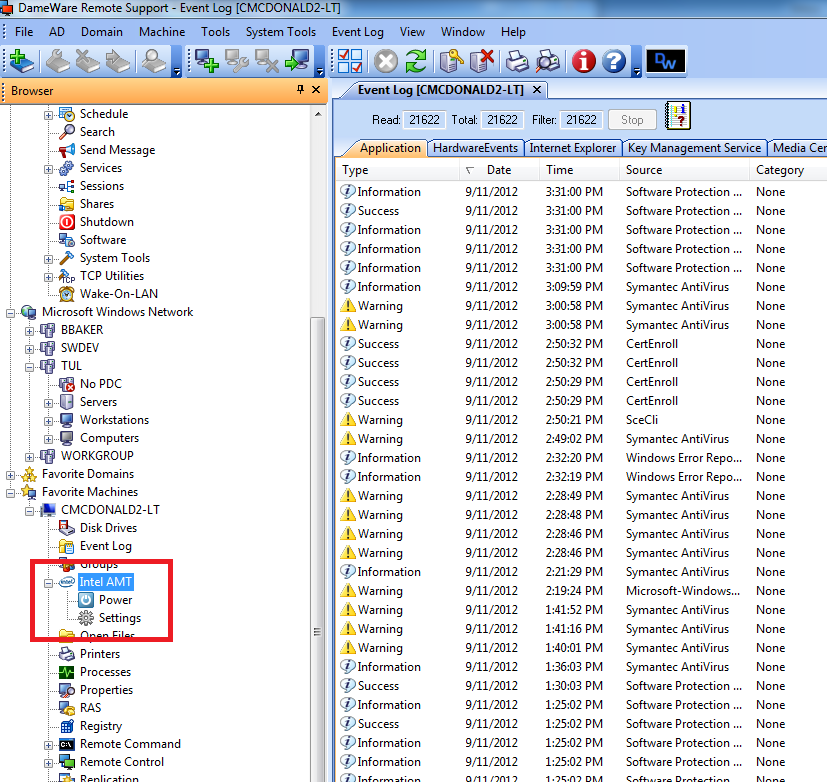Switch to the HardwareEvents tab
This screenshot has width=827, height=782.
(x=475, y=148)
